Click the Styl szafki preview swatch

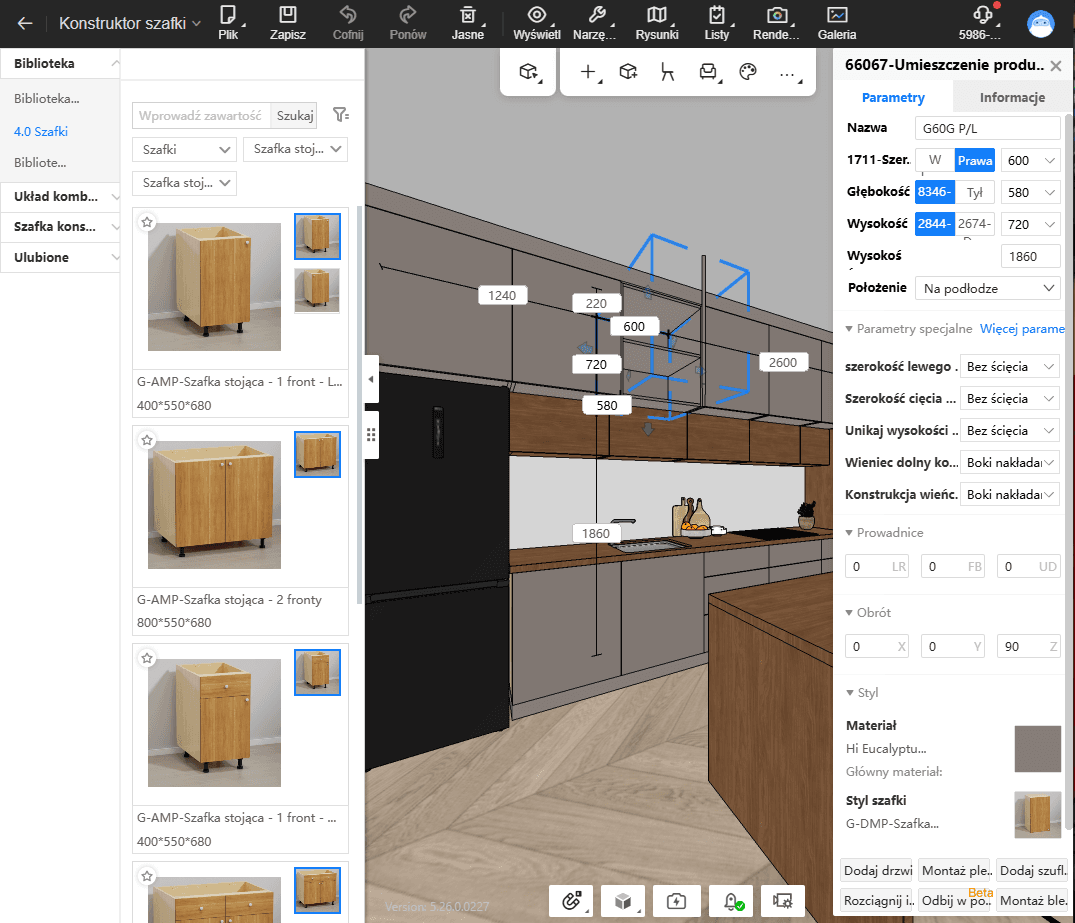(x=1037, y=814)
